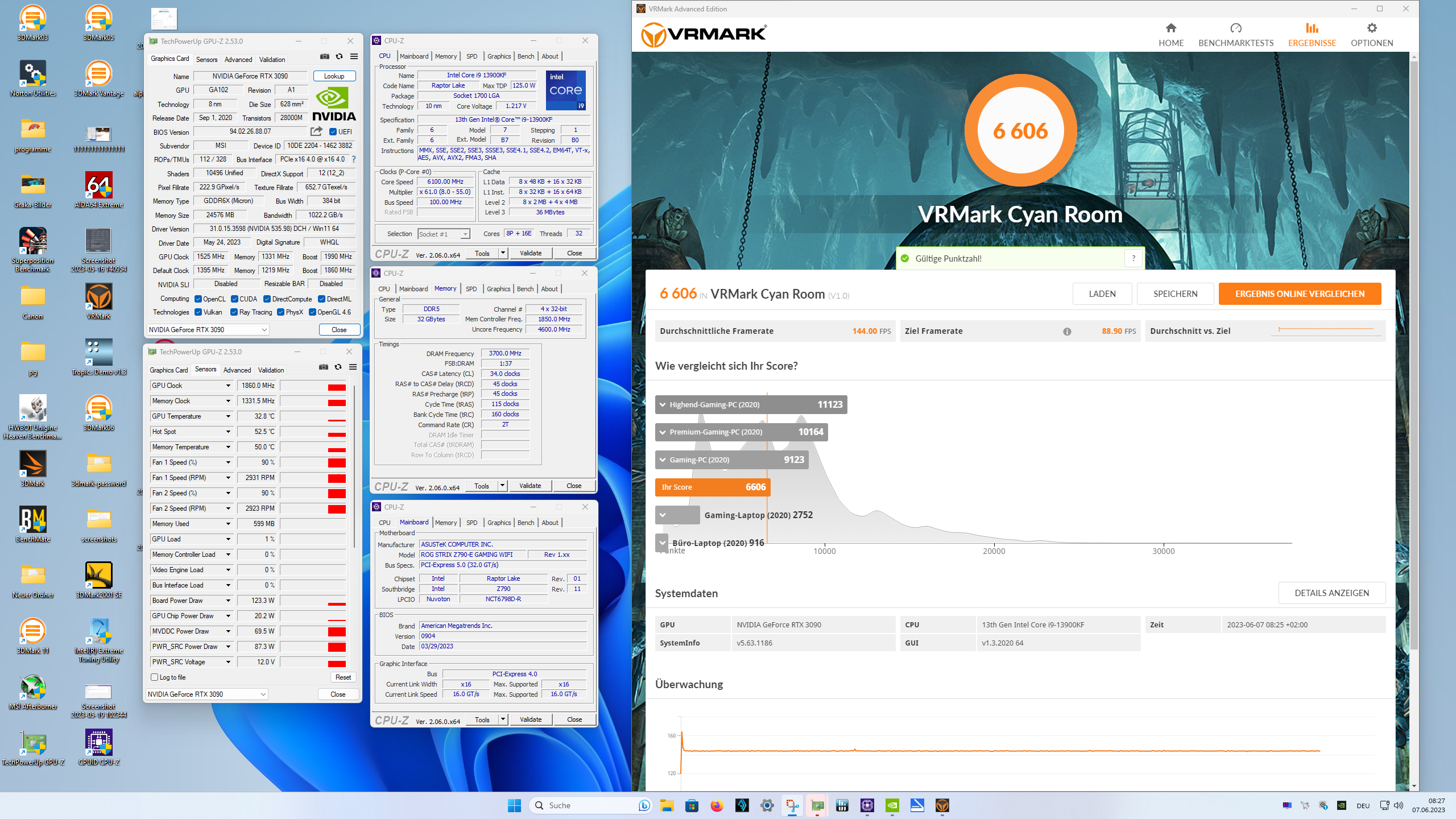Open AIDA64 Extreme desktop icon
Screen dimensions: 1456x819
(98, 190)
